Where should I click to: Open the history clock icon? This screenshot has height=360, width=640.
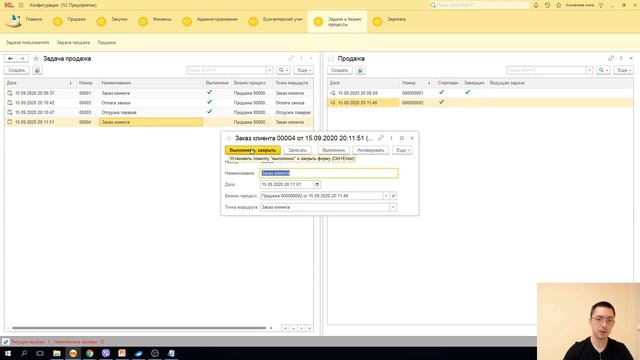547,5
